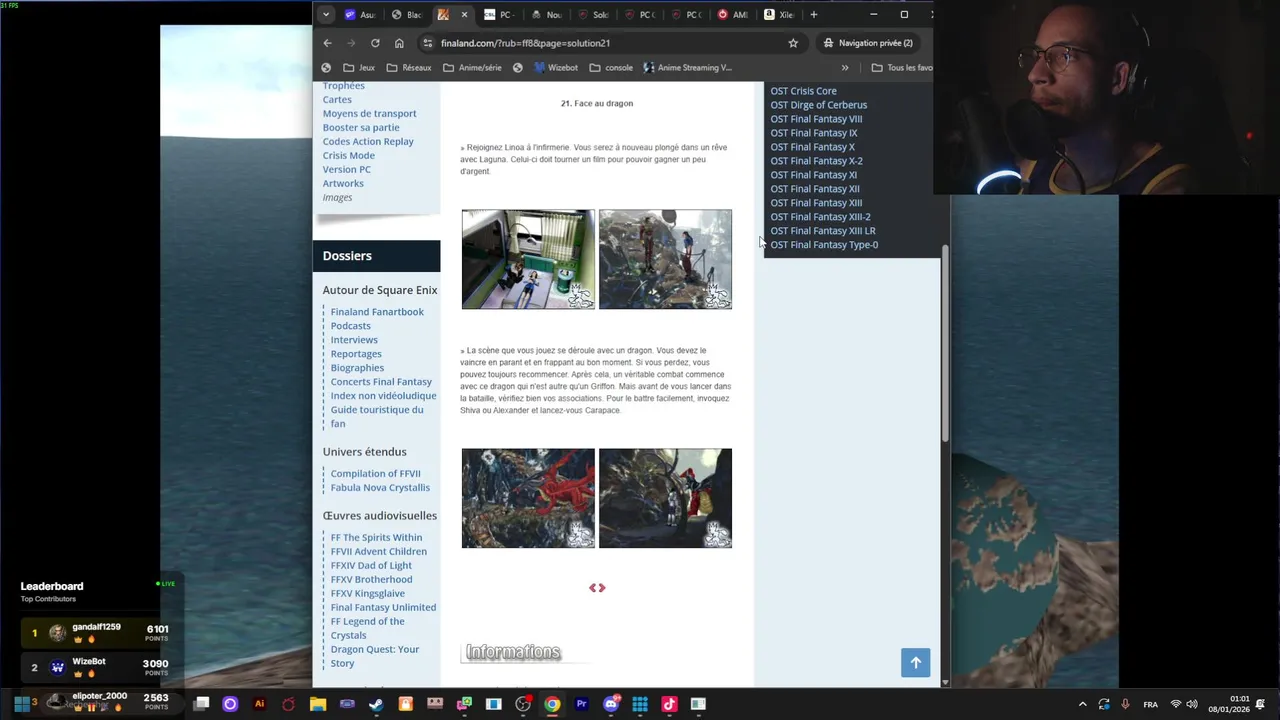The image size is (1280, 720).
Task: Open the browser home page
Action: tap(399, 43)
